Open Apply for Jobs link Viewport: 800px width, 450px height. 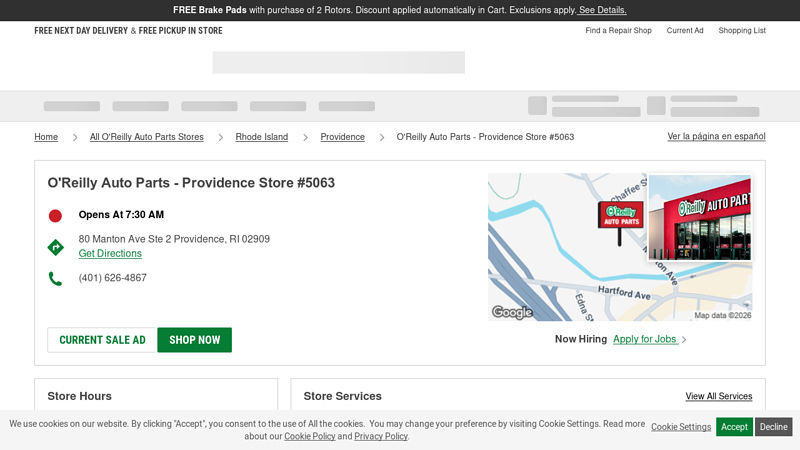[645, 339]
